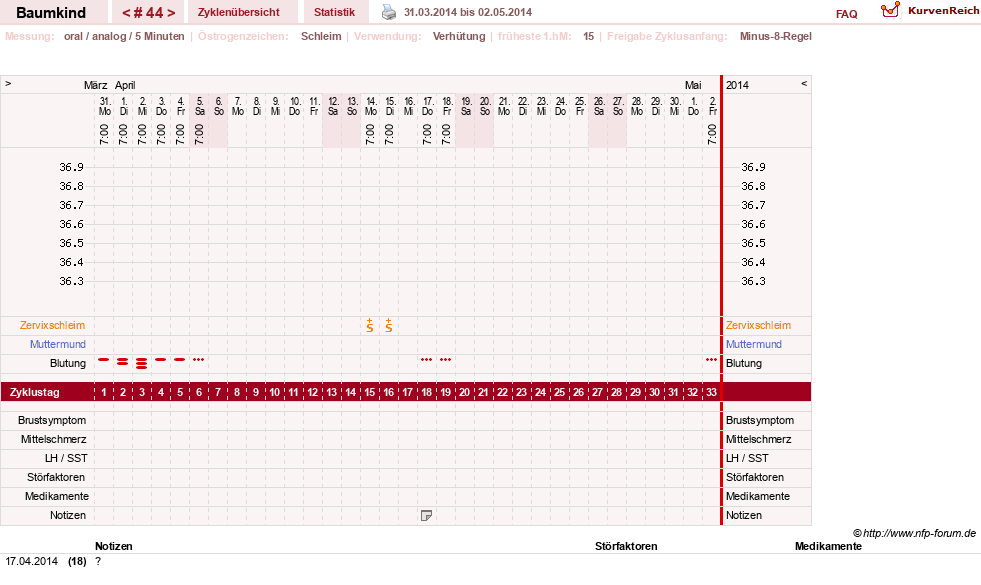Screen dimensions: 981x585
Task: Click the note text "?" entry
Action: [x=98, y=561]
